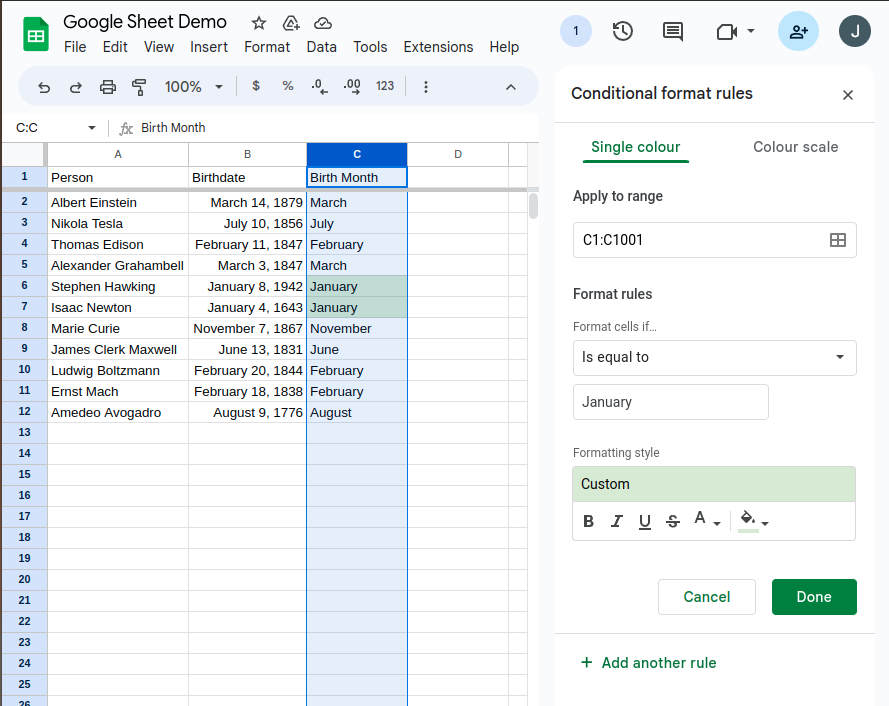Check the cloud save status icon
The image size is (889, 706).
pos(323,23)
